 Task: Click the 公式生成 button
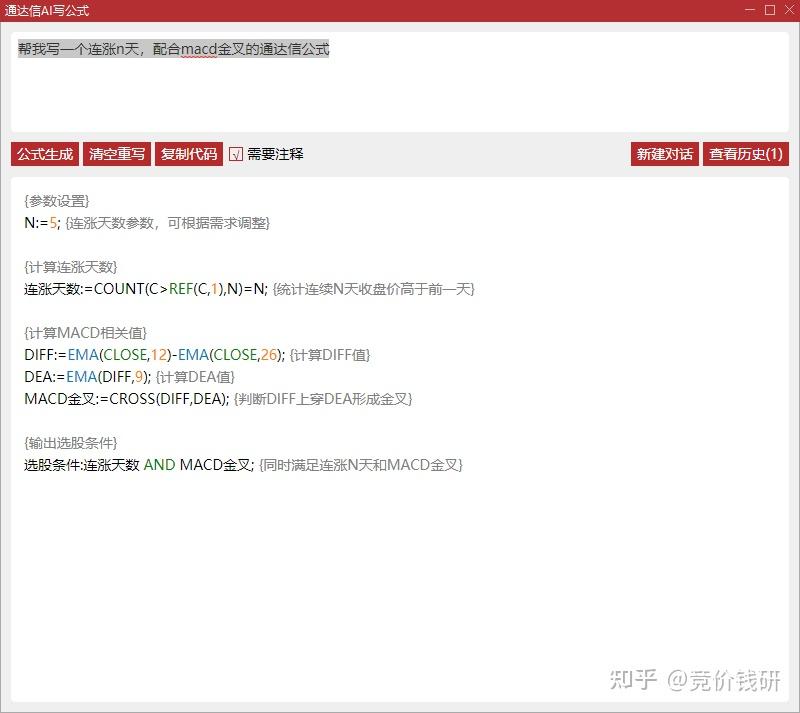(45, 154)
